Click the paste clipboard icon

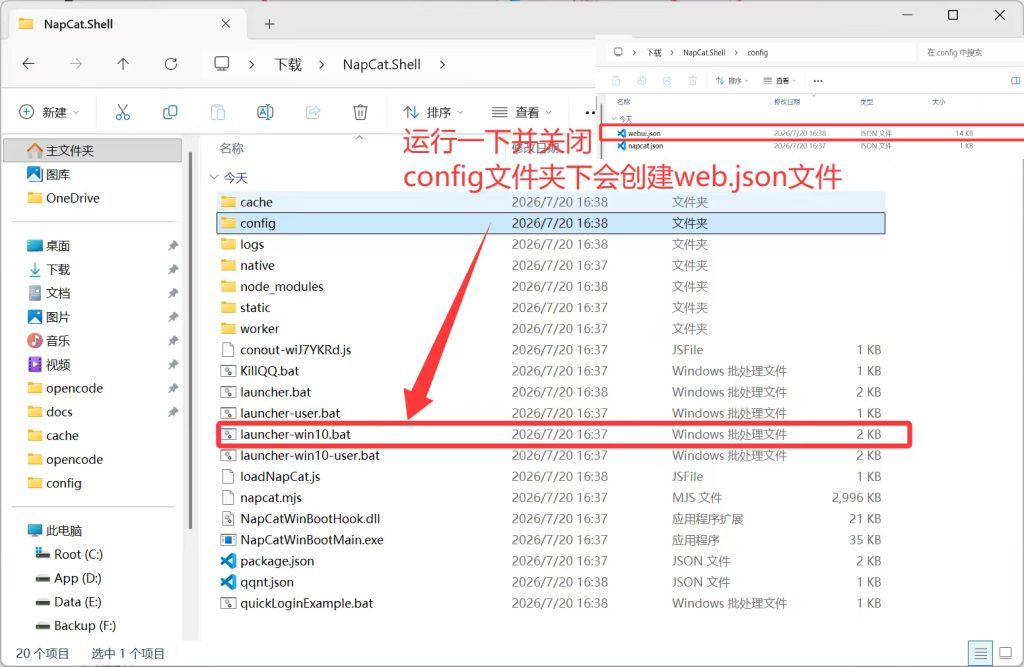coord(217,112)
